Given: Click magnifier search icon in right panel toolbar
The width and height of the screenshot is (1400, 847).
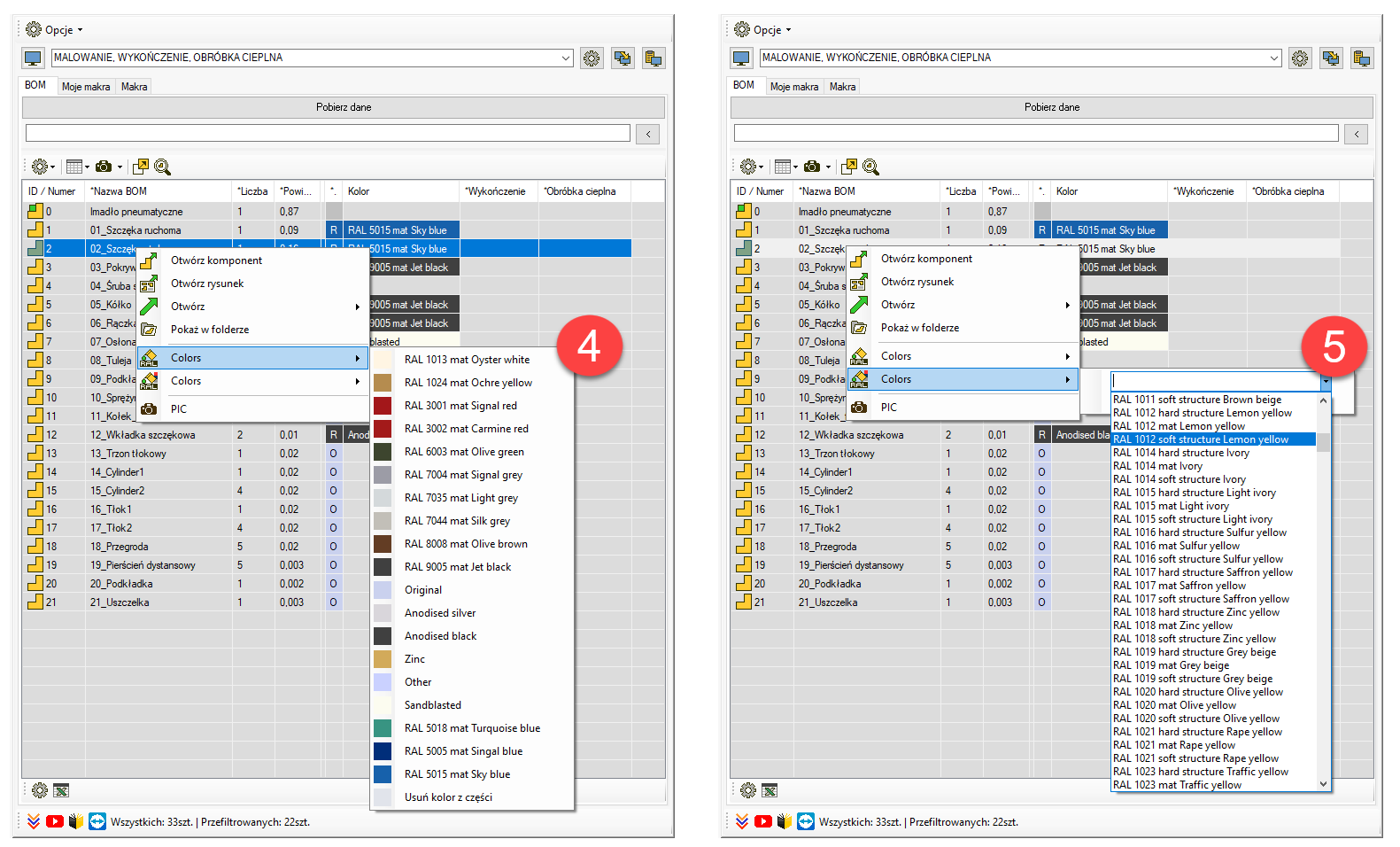Looking at the screenshot, I should click(x=870, y=167).
